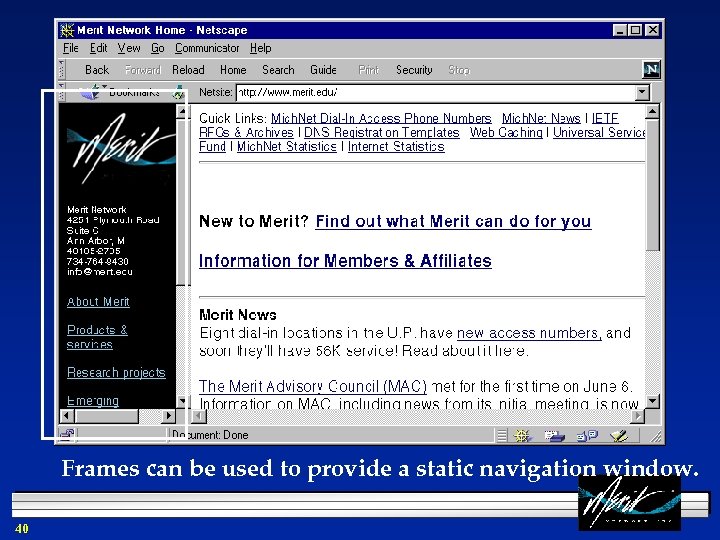Click the main frame horizontal scroll right arrow

click(637, 416)
